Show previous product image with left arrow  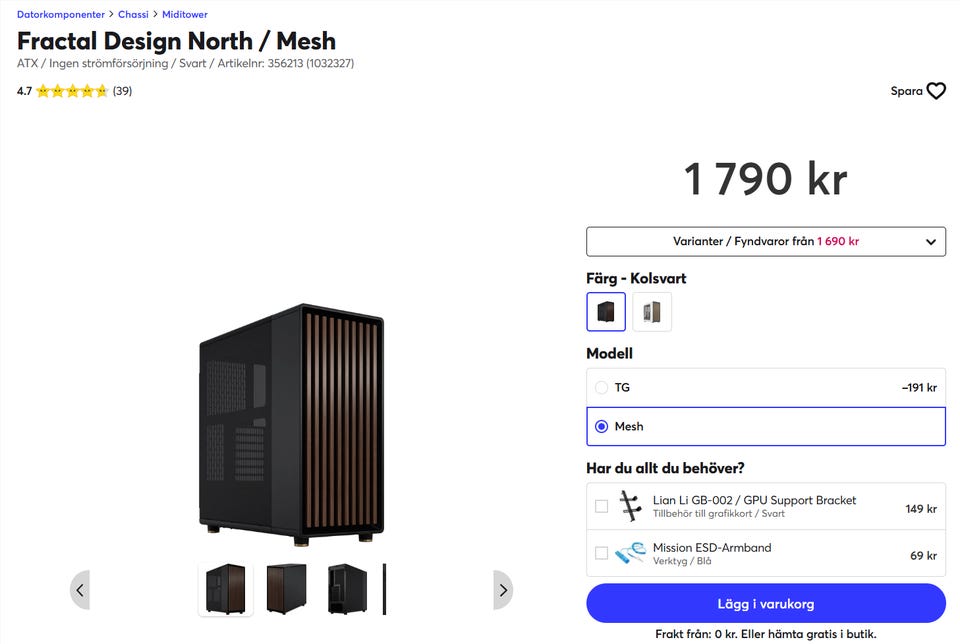tap(80, 590)
